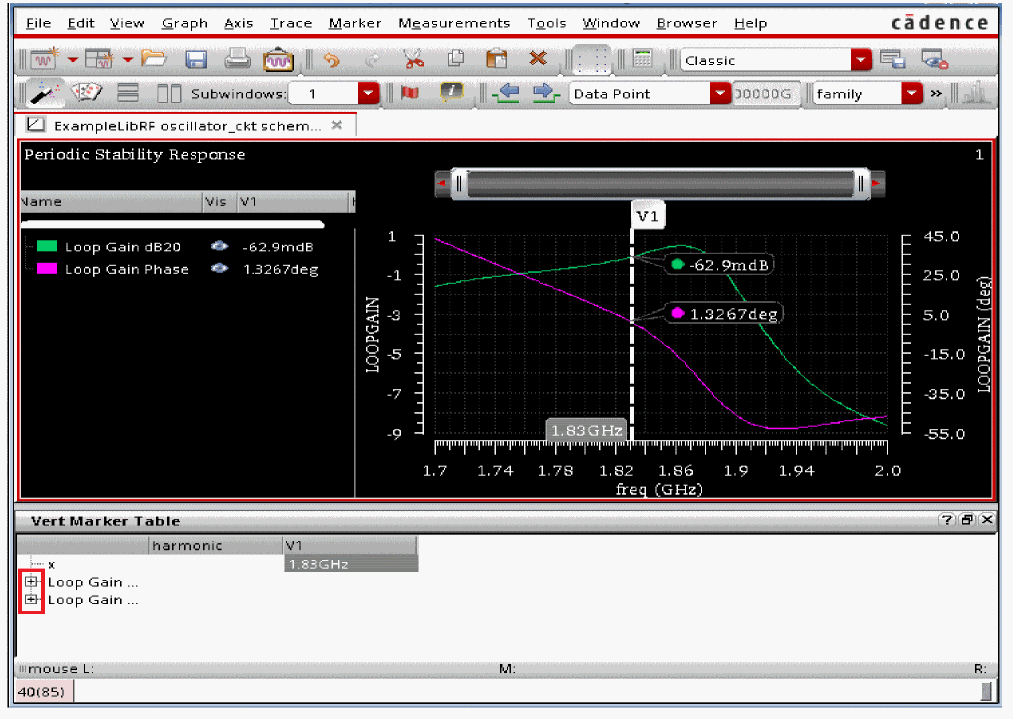This screenshot has height=719, width=1013.
Task: Click the red flag marker icon
Action: pos(409,93)
